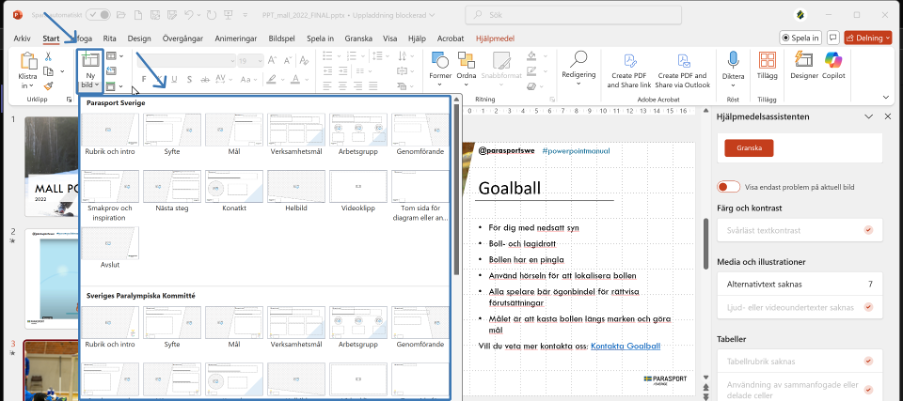Open the Klistra in dropdown arrow

pyautogui.click(x=31, y=86)
